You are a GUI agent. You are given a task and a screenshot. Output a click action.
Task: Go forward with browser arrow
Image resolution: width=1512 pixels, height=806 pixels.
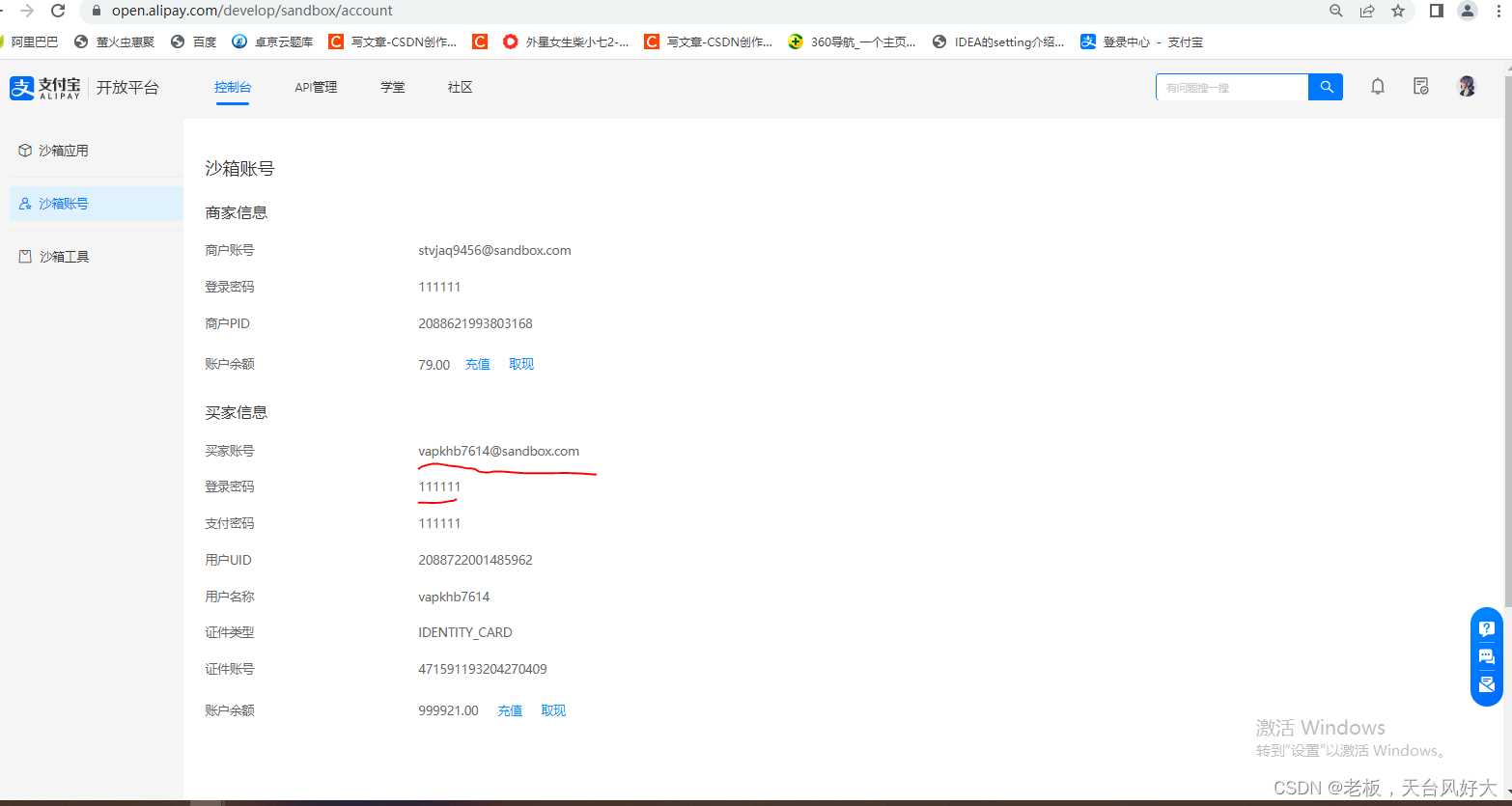(x=27, y=11)
